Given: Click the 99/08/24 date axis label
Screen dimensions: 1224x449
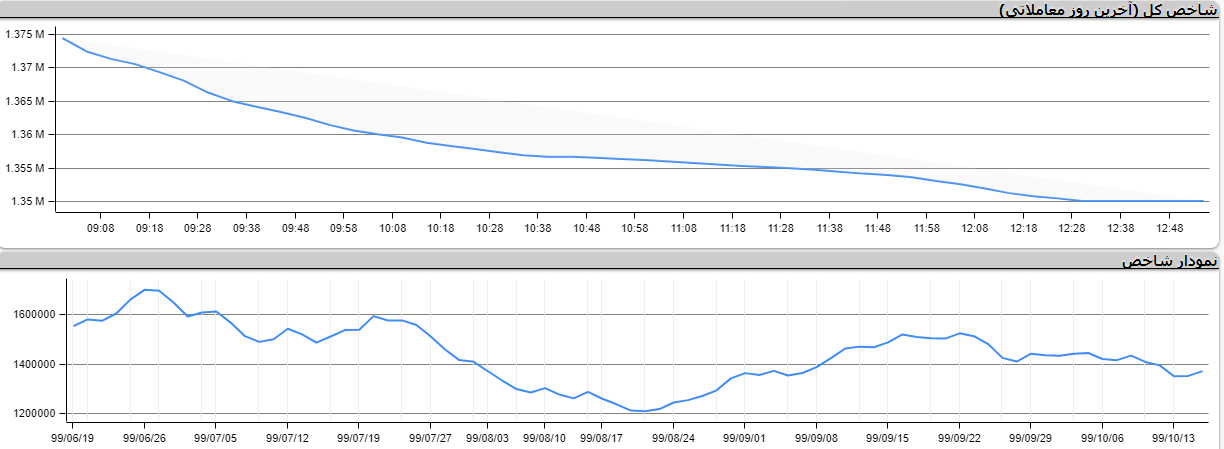Looking at the screenshot, I should coord(673,437).
